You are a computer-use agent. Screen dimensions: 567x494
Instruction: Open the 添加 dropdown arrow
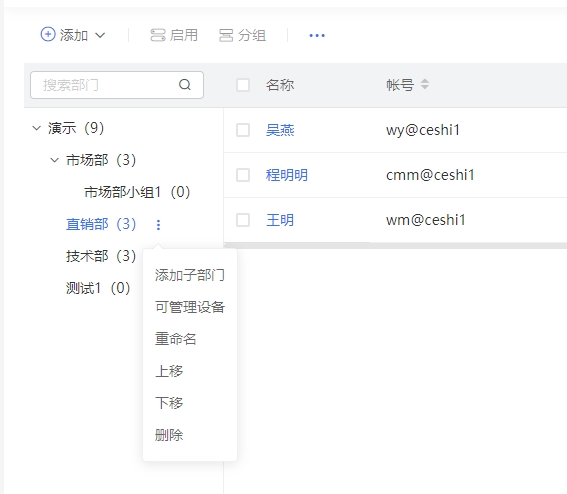click(x=100, y=35)
